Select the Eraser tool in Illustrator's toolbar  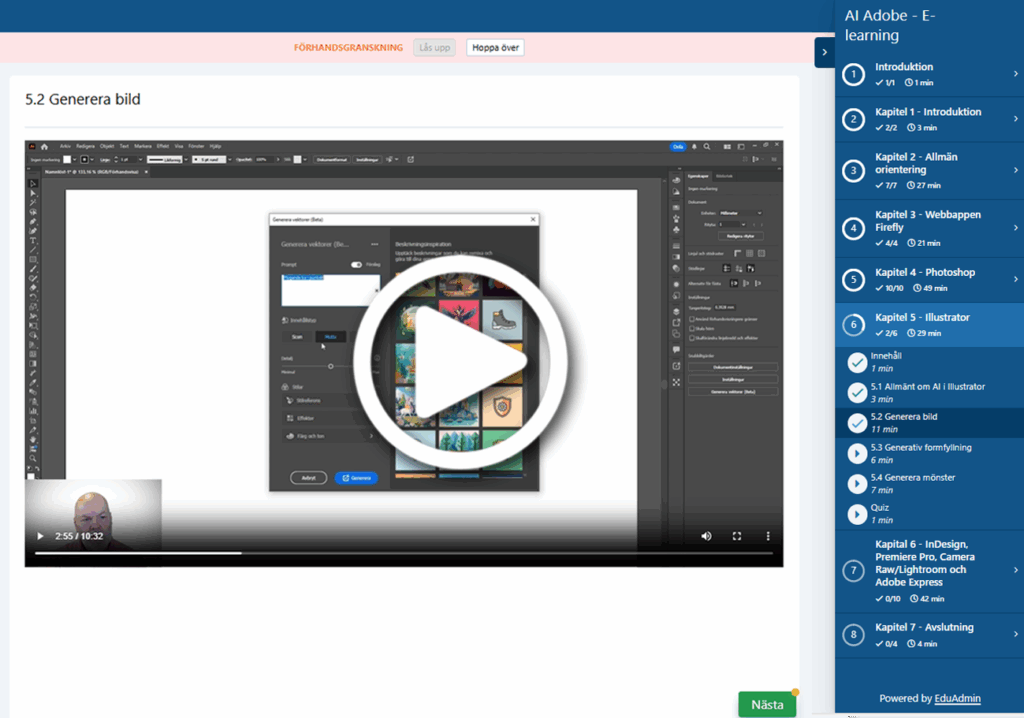click(33, 287)
